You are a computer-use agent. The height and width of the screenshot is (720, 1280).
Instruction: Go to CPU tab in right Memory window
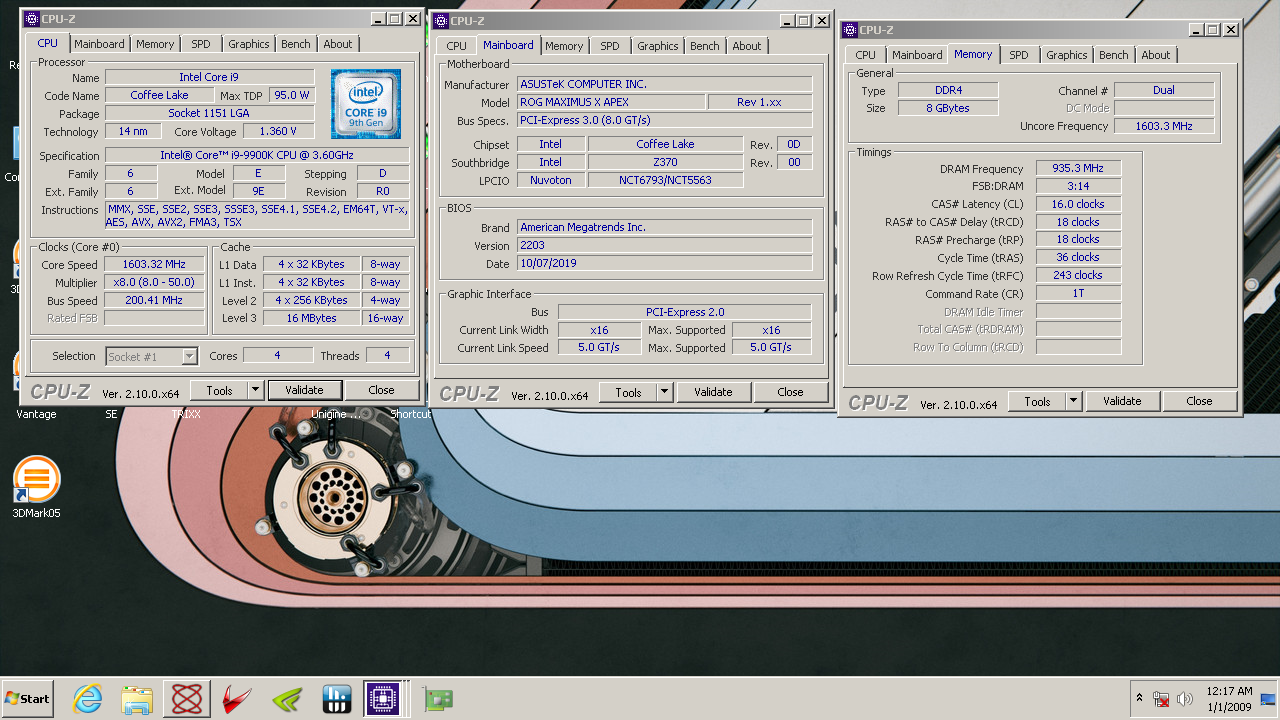click(865, 55)
